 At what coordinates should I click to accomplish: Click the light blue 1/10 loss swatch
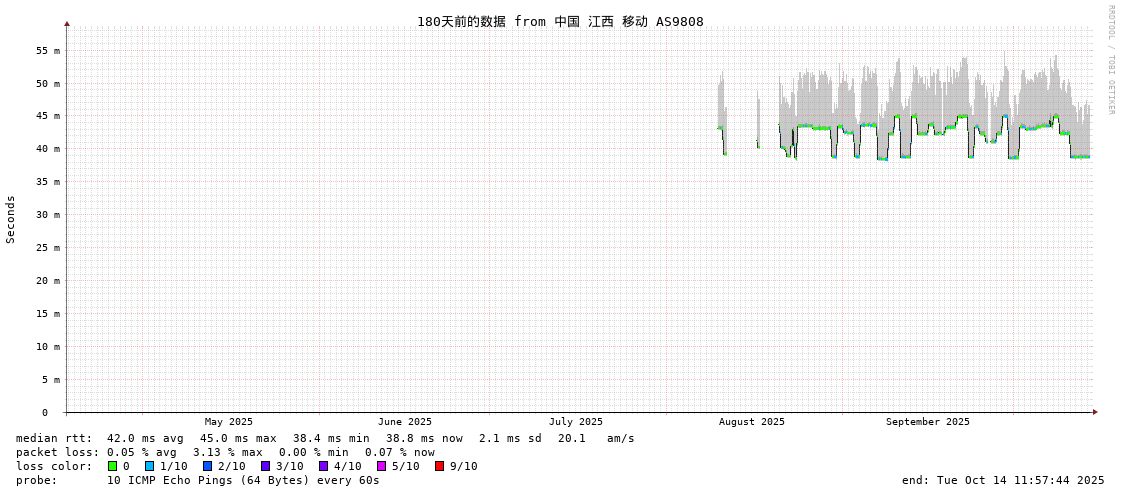pyautogui.click(x=149, y=466)
